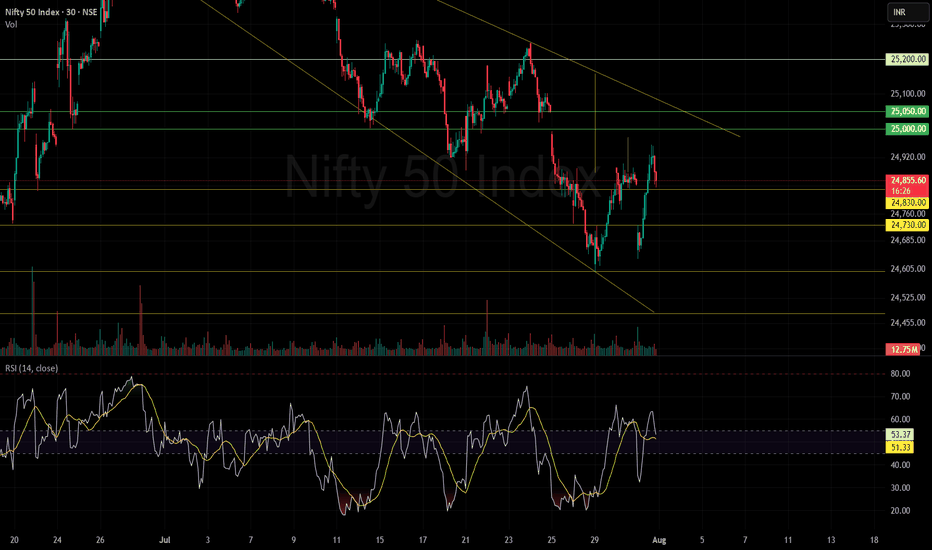Click date 18 on the time axis
Viewport: 932px width, 550px height.
(x=874, y=540)
